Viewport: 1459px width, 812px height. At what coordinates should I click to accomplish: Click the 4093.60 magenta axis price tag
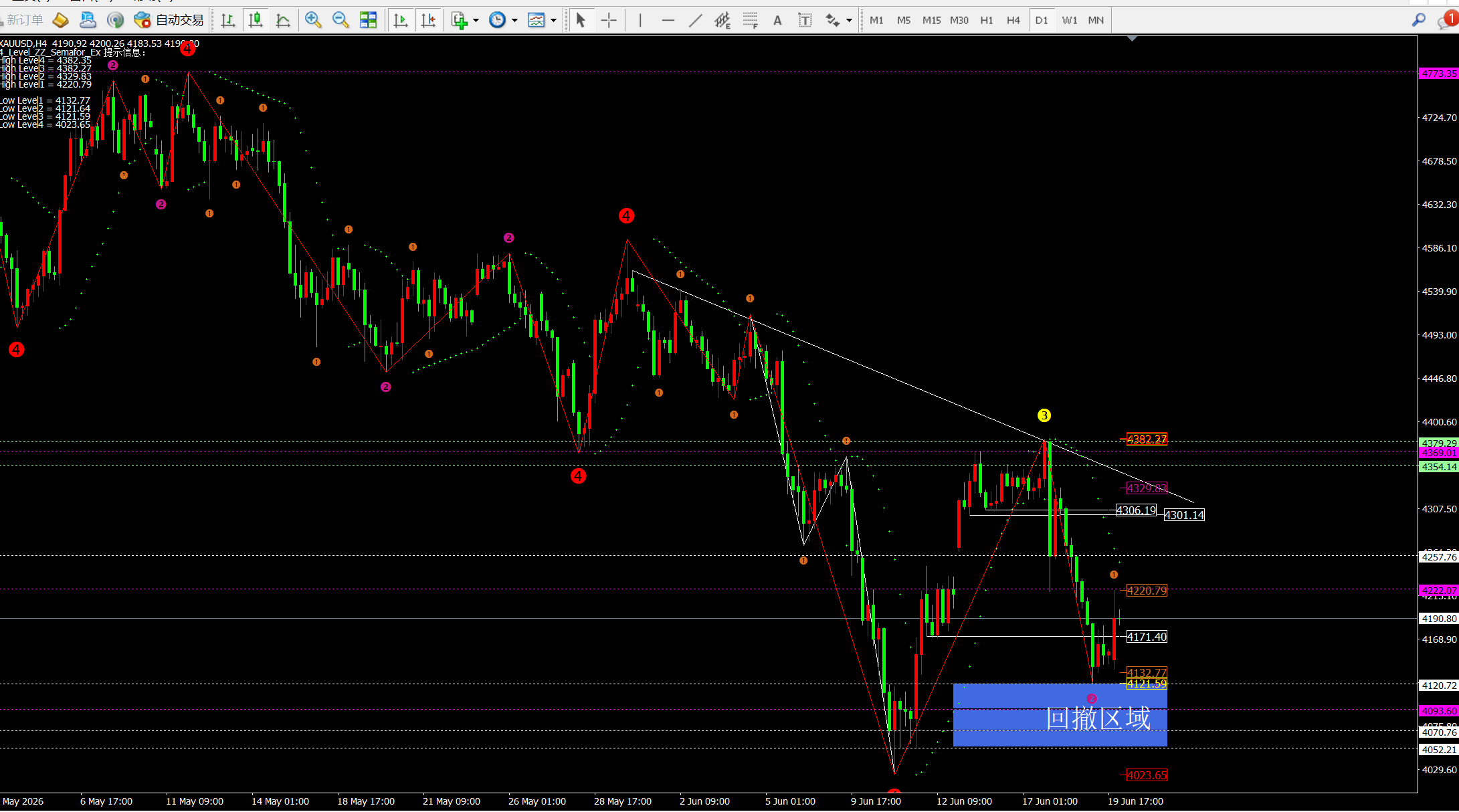1438,711
